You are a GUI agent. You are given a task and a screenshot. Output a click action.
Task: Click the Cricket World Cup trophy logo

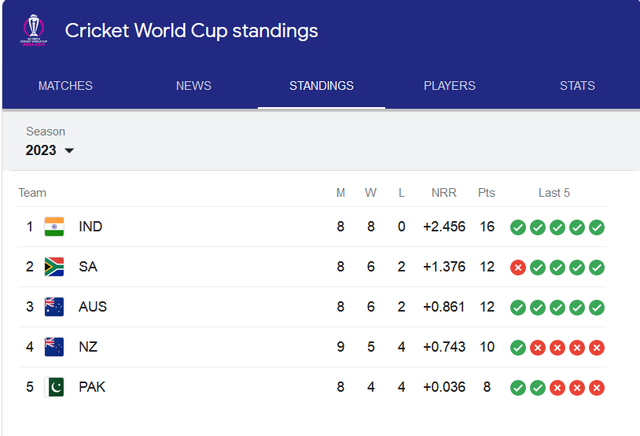(x=34, y=30)
